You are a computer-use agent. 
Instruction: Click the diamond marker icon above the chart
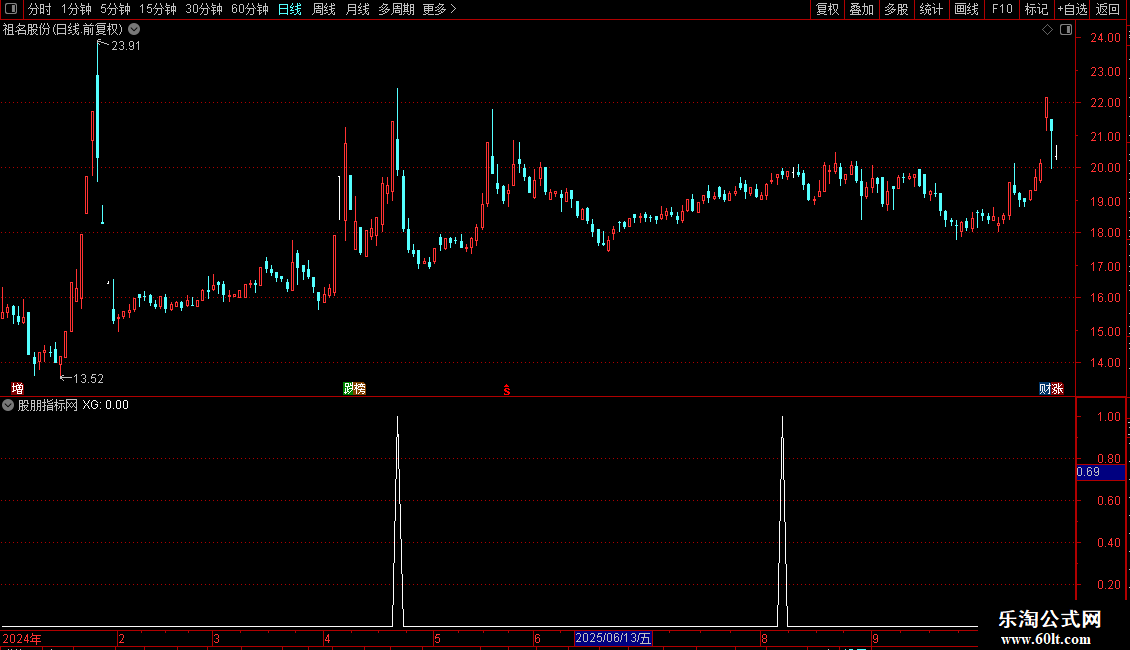pos(1047,30)
